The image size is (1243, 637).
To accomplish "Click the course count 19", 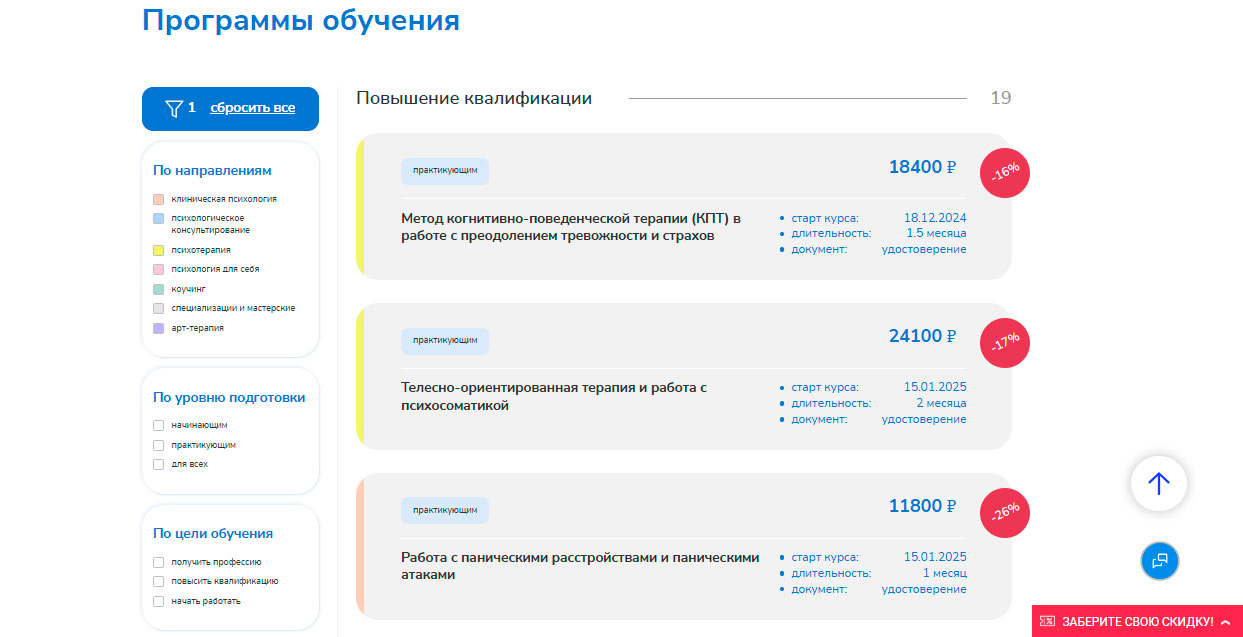I will coord(1001,98).
